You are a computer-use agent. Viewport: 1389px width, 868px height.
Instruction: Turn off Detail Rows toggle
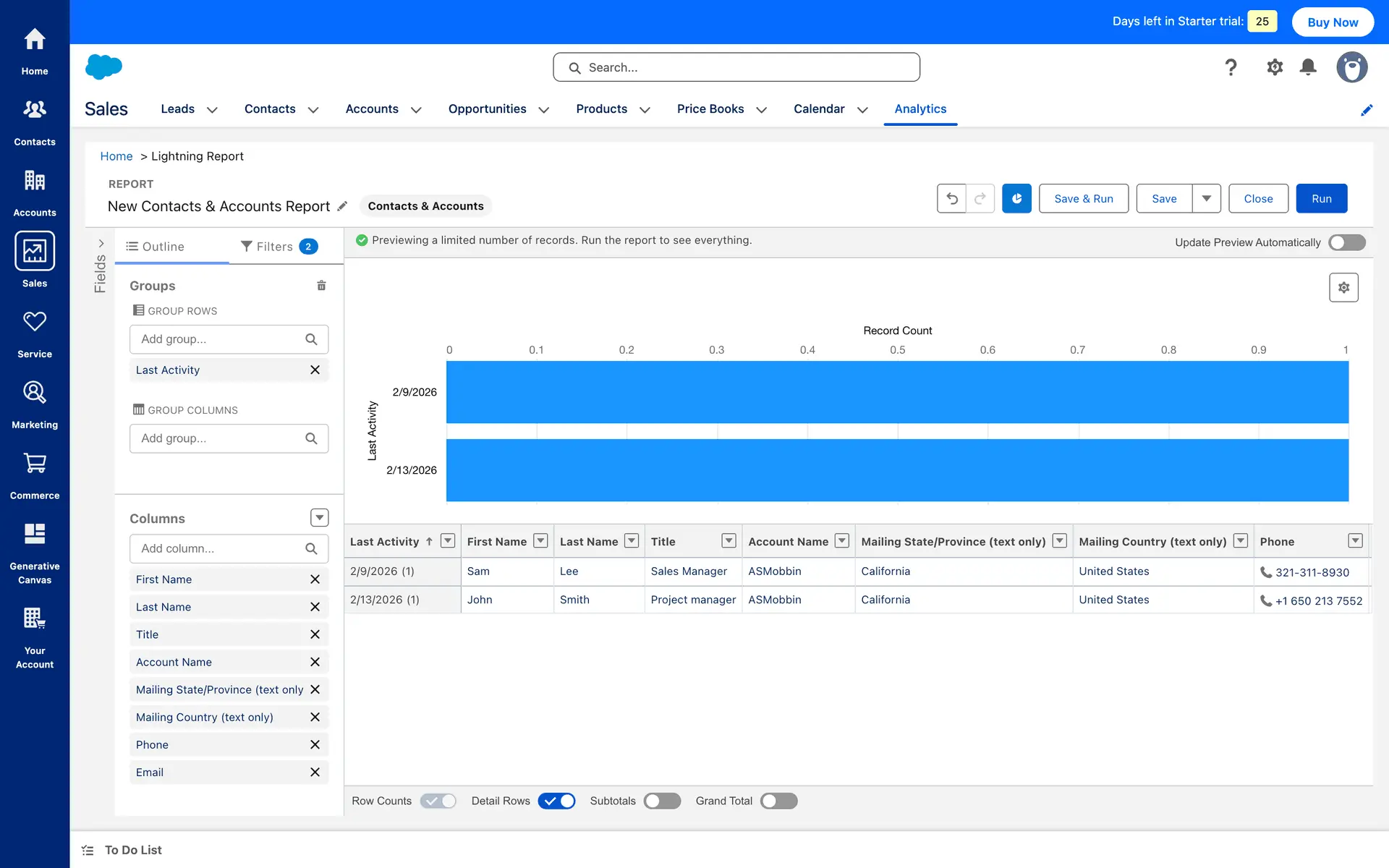(x=556, y=801)
